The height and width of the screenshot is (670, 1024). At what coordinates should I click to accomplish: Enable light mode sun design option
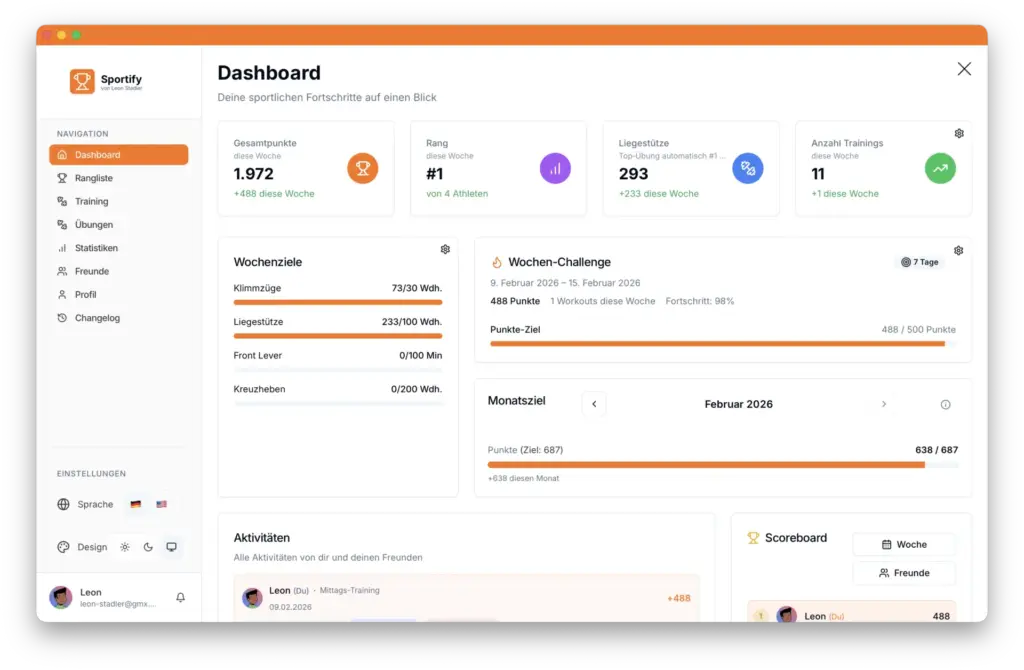tap(125, 547)
